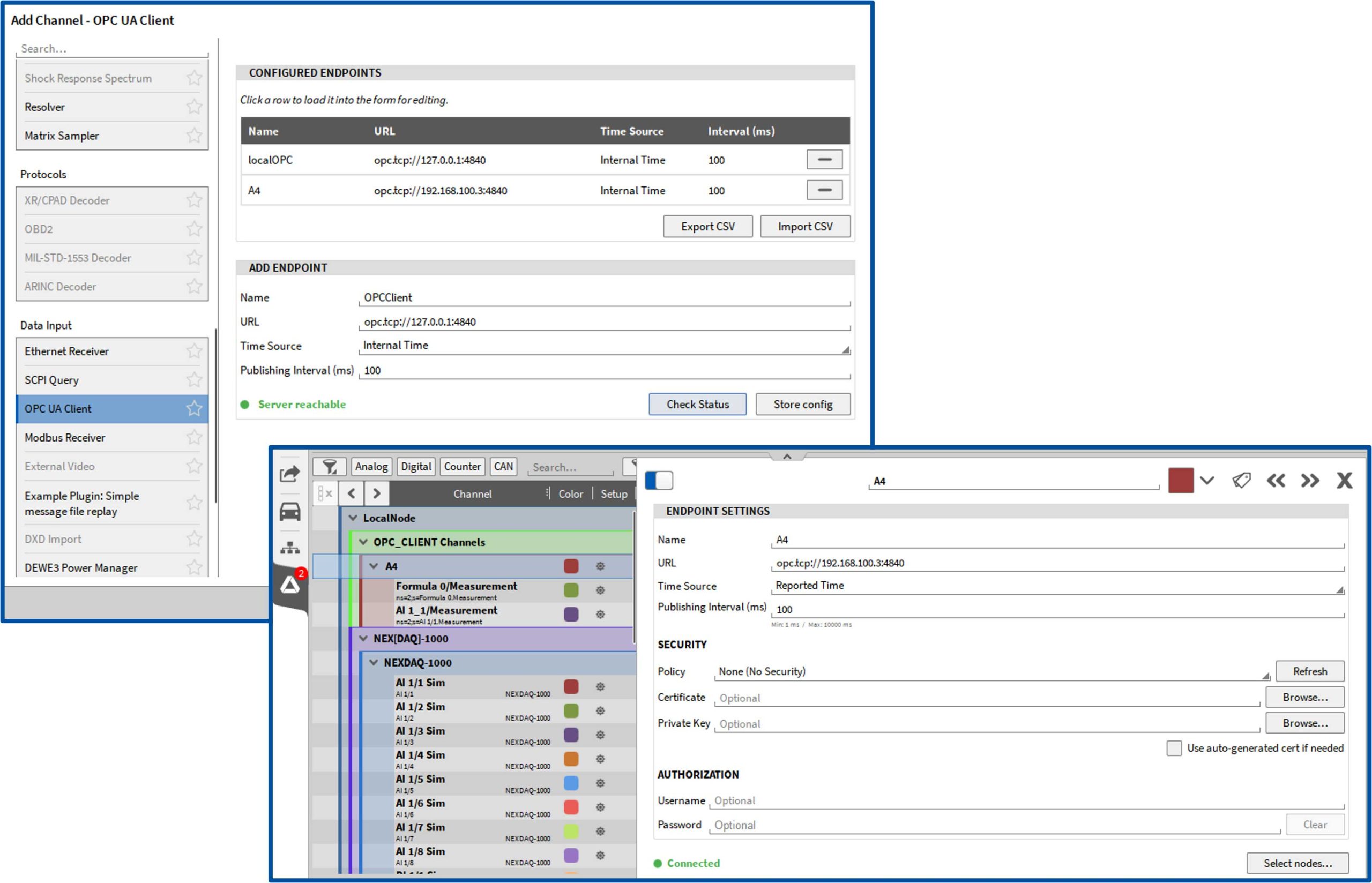
Task: Click the Search field in Add Channel panel
Action: tap(113, 49)
